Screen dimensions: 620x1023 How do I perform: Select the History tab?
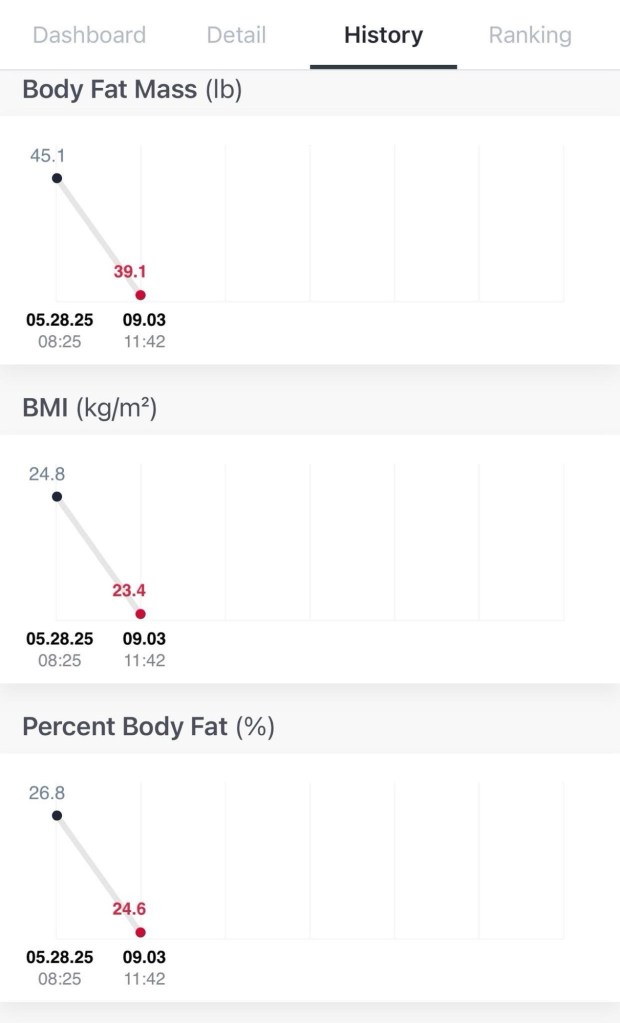383,36
